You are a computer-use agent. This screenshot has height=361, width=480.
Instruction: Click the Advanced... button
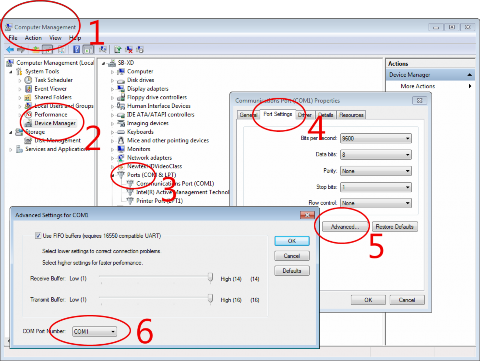point(345,227)
